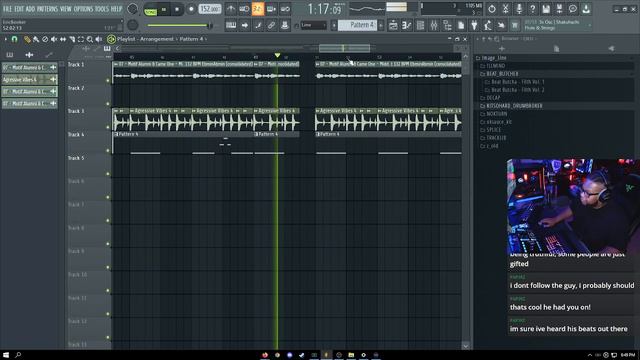The height and width of the screenshot is (360, 640).
Task: Open the Mixer view icon
Action: click(434, 25)
